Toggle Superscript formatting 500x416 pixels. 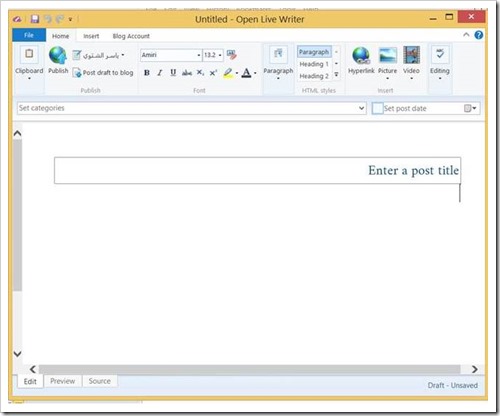(213, 73)
